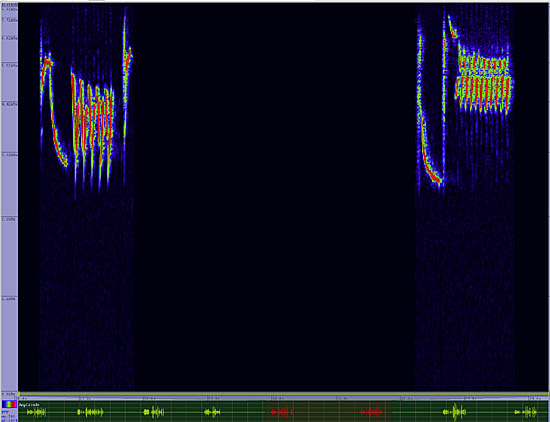Click the frequency axis scale left of the spectrogram
550x422 pixels.
click(9, 198)
